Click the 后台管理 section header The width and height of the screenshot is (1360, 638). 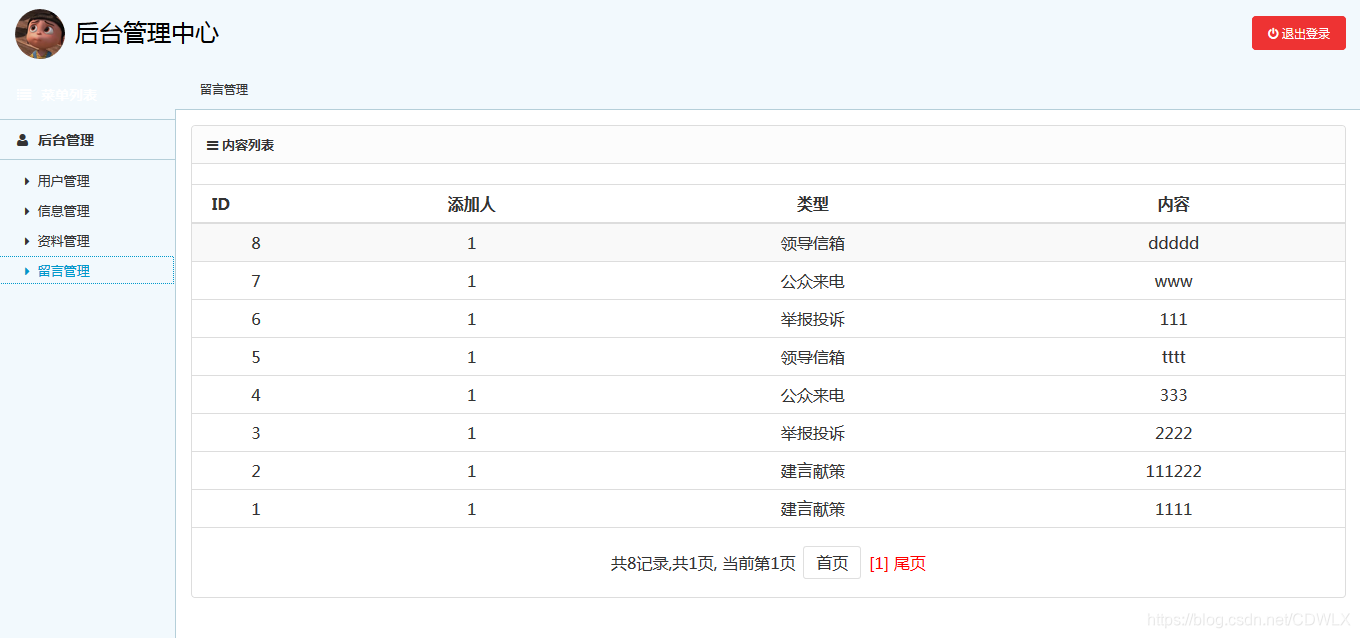tap(66, 140)
